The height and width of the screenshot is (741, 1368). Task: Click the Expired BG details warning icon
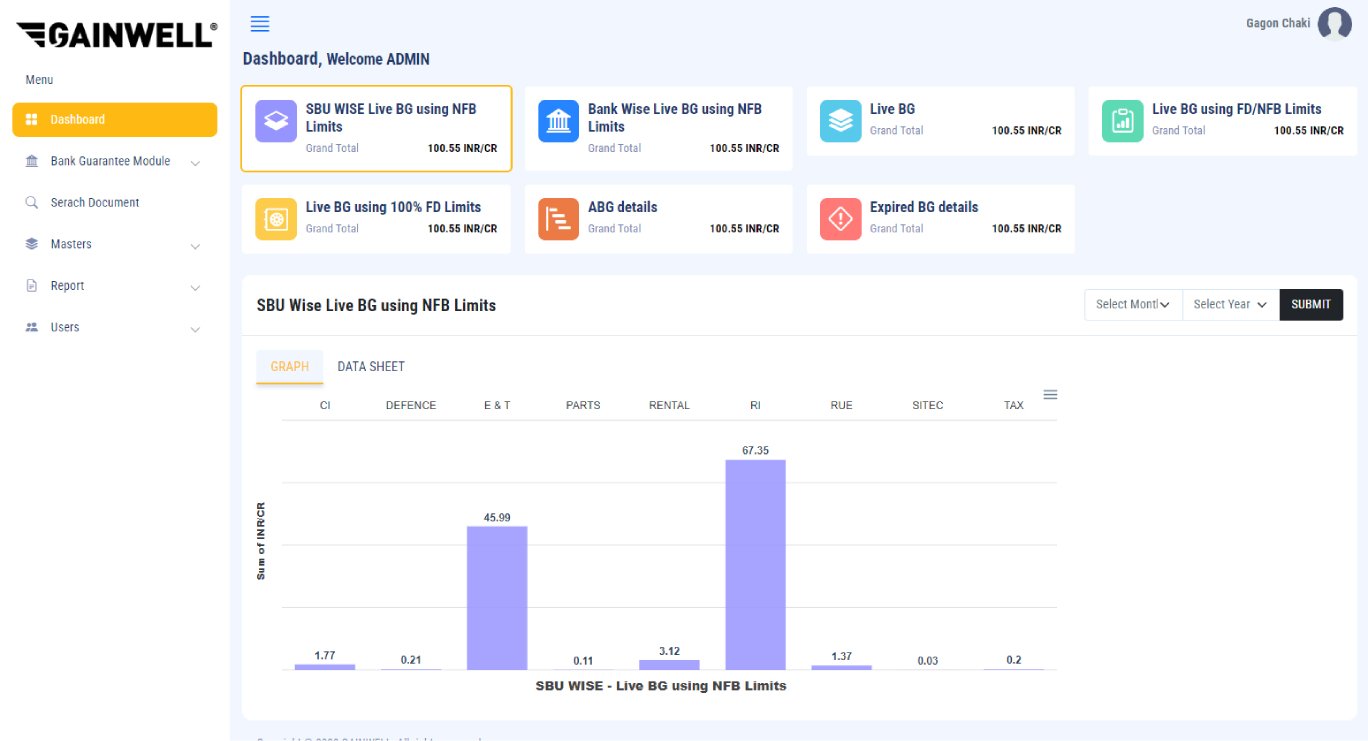click(x=840, y=219)
